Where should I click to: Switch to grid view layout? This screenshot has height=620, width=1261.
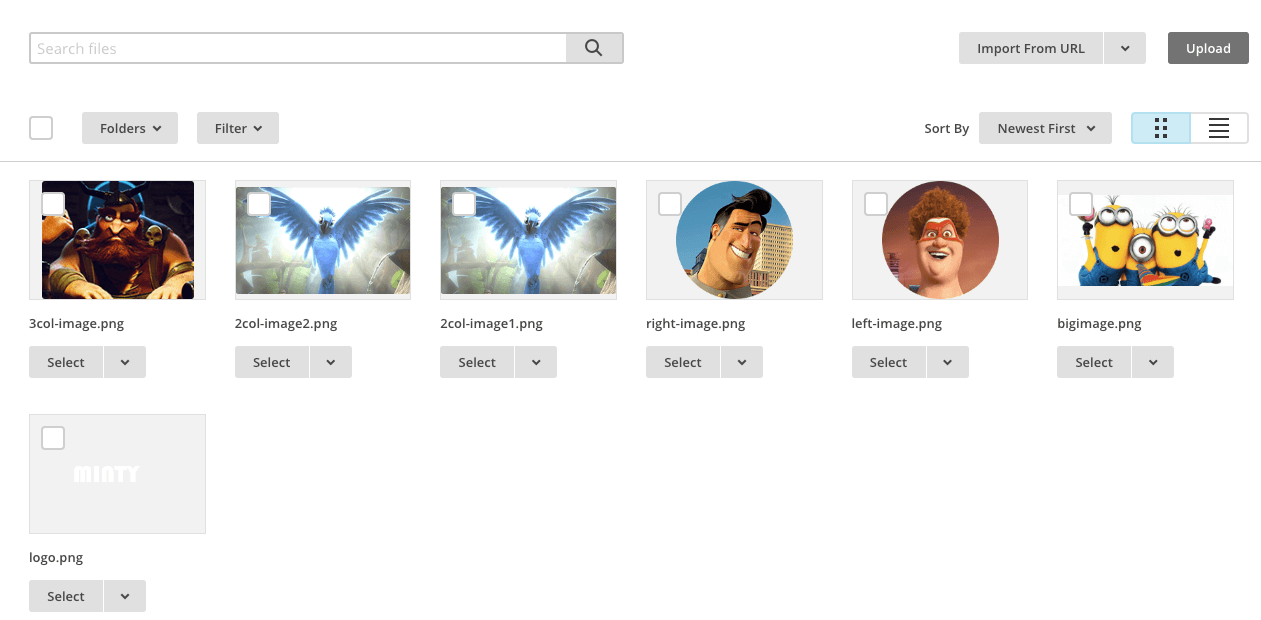(1161, 128)
